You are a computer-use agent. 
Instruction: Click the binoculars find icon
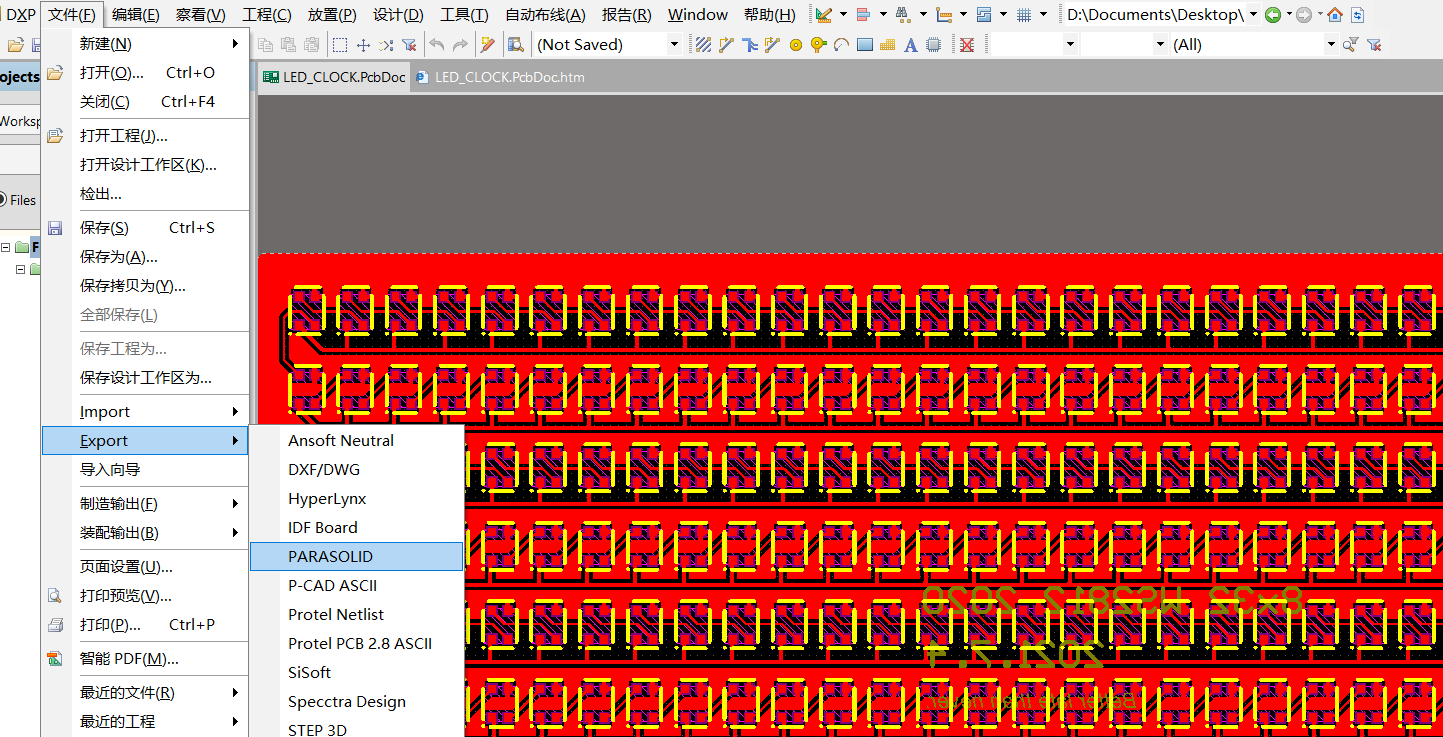pyautogui.click(x=903, y=15)
